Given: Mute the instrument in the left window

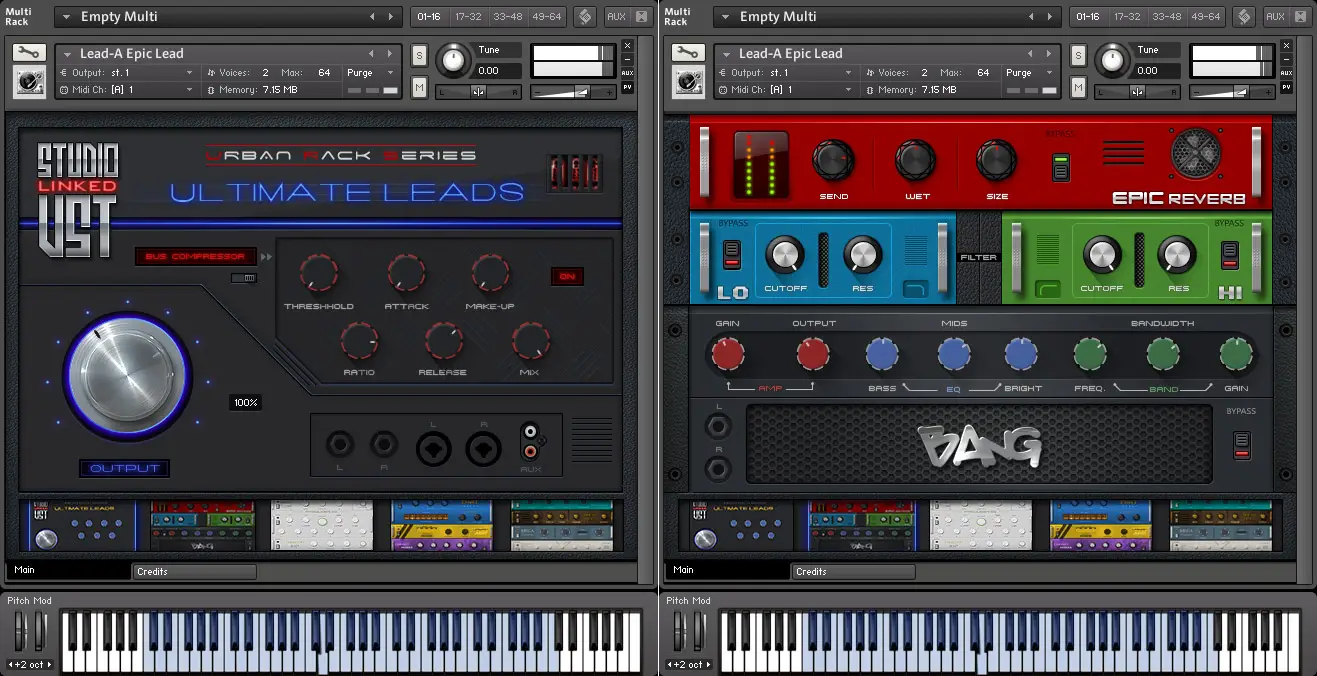Looking at the screenshot, I should pos(419,88).
